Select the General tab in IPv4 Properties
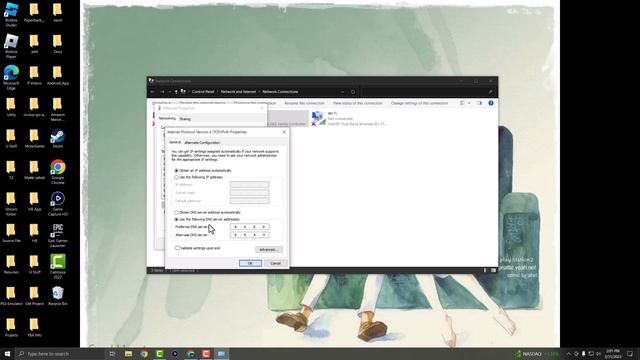 click(x=175, y=142)
